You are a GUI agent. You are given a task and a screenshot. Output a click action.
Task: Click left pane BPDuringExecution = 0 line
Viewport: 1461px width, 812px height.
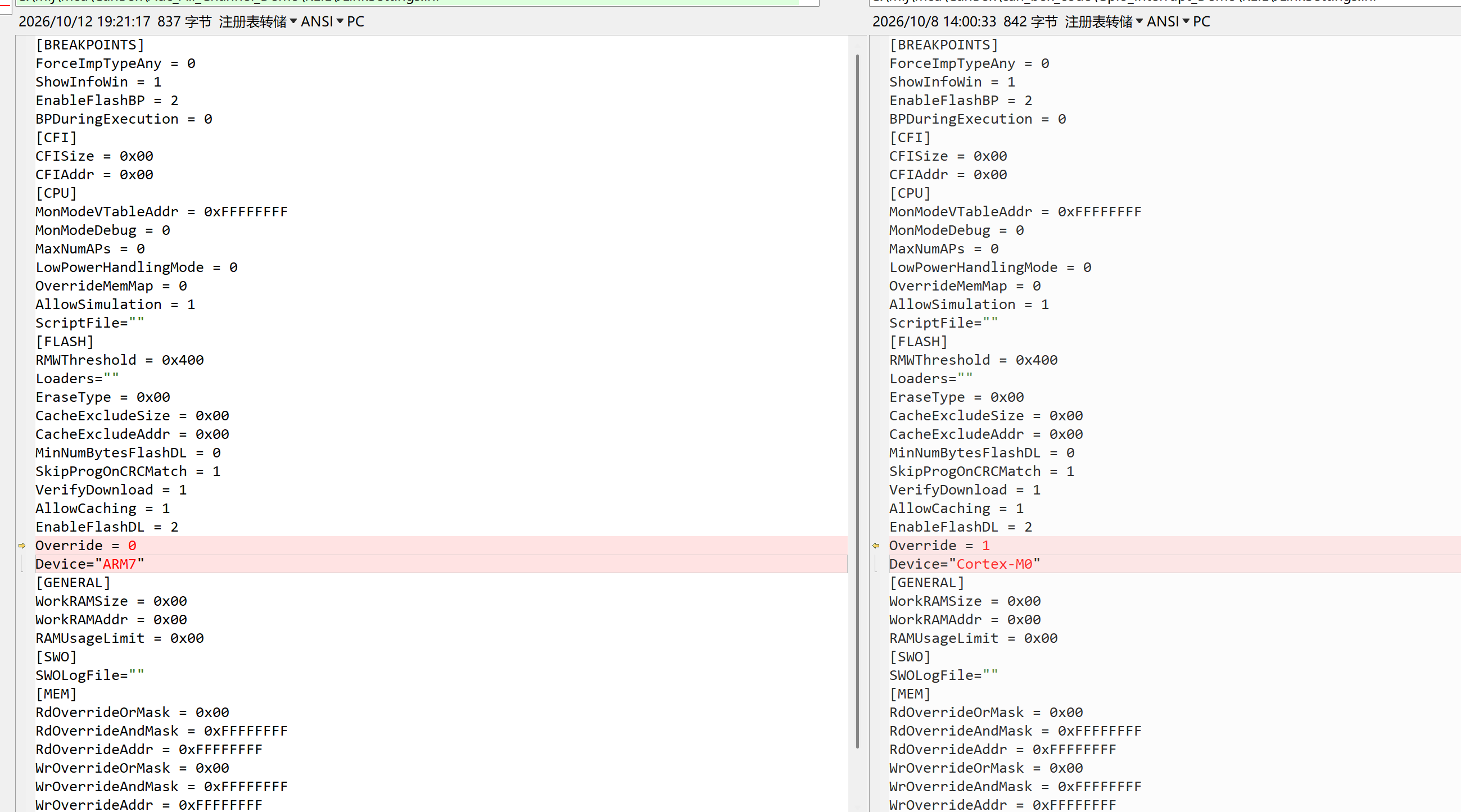coord(124,119)
